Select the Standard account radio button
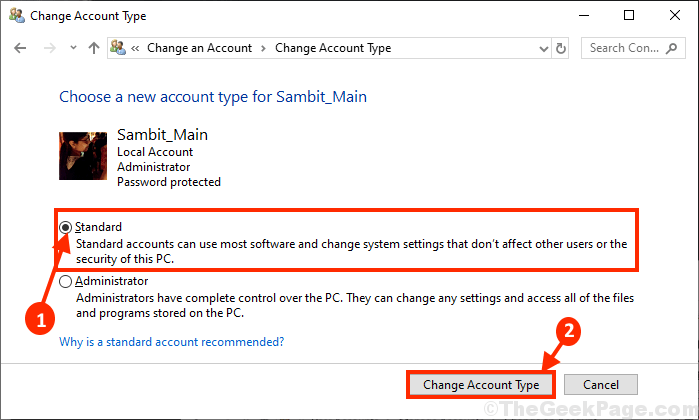699x420 pixels. 66,227
